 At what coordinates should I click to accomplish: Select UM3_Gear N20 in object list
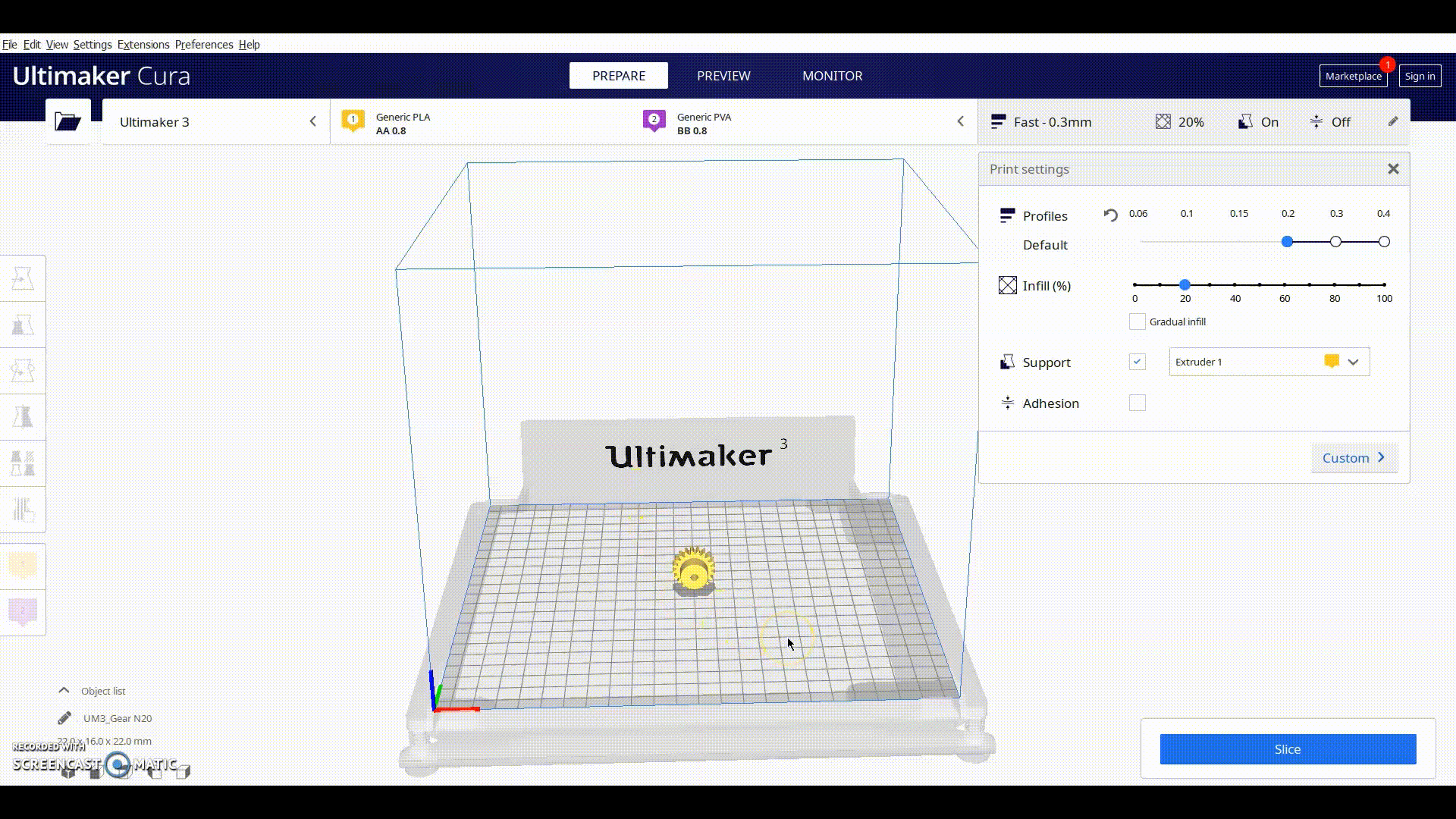click(x=118, y=717)
